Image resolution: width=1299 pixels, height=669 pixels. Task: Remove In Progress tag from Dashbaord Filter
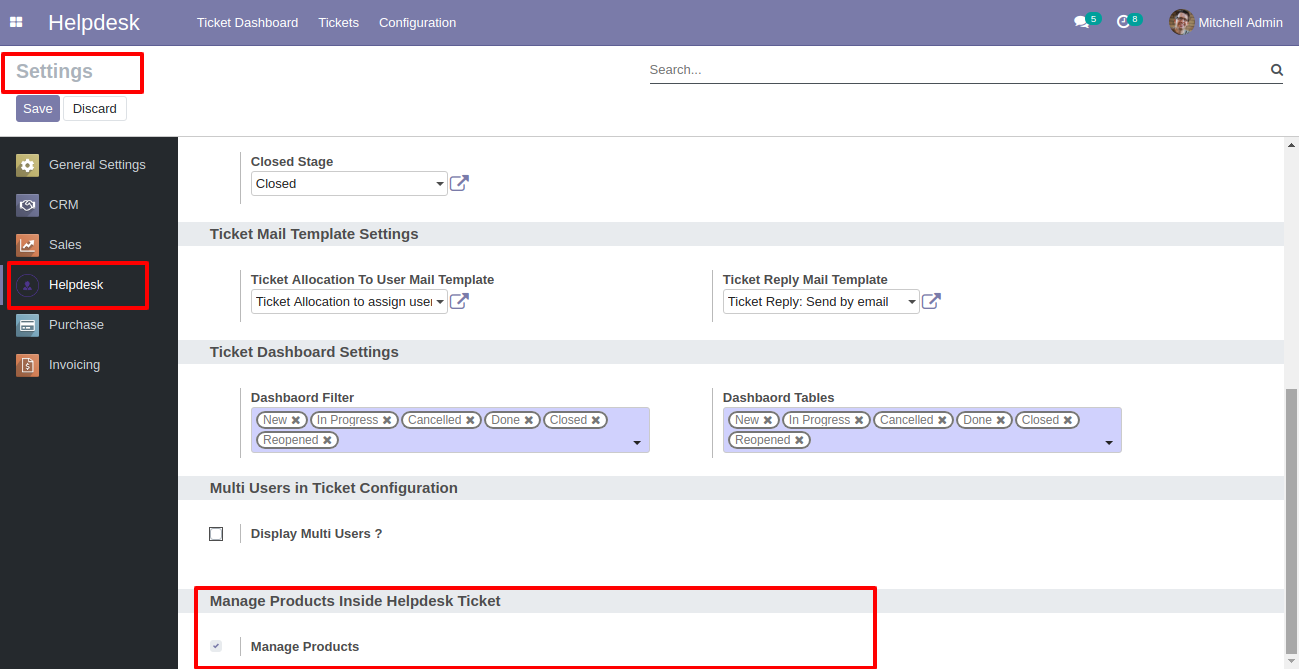point(387,420)
